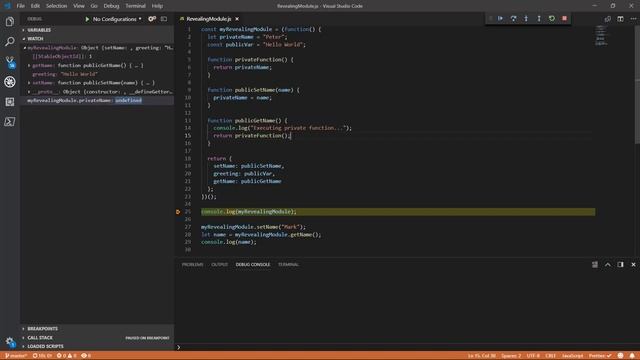Close the bottom panel

point(633,264)
